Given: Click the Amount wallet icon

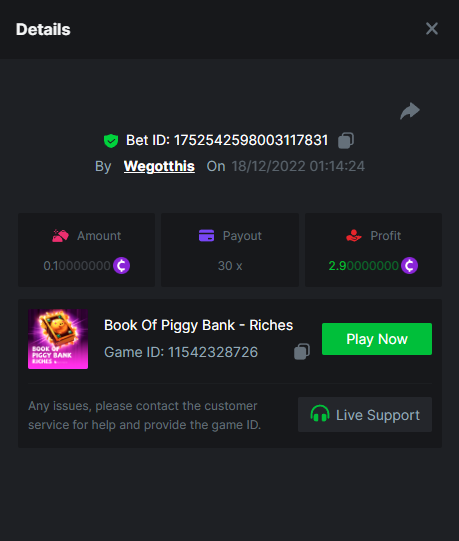Looking at the screenshot, I should 60,236.
